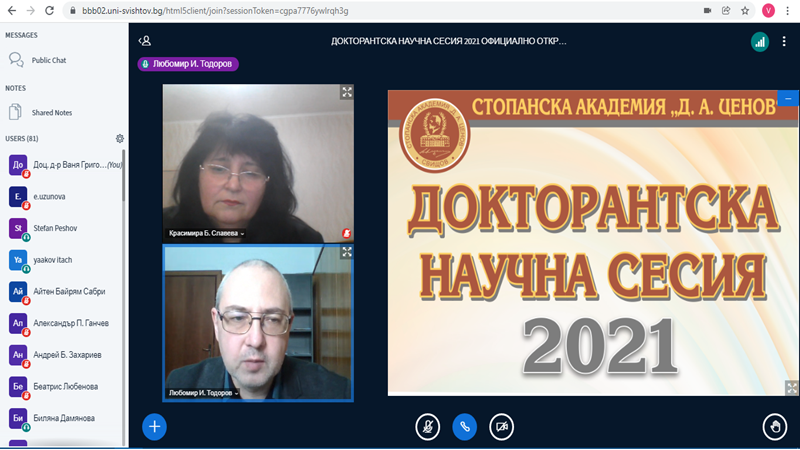
Task: Click Stefan Peshov's avatar icon
Action: (x=18, y=228)
